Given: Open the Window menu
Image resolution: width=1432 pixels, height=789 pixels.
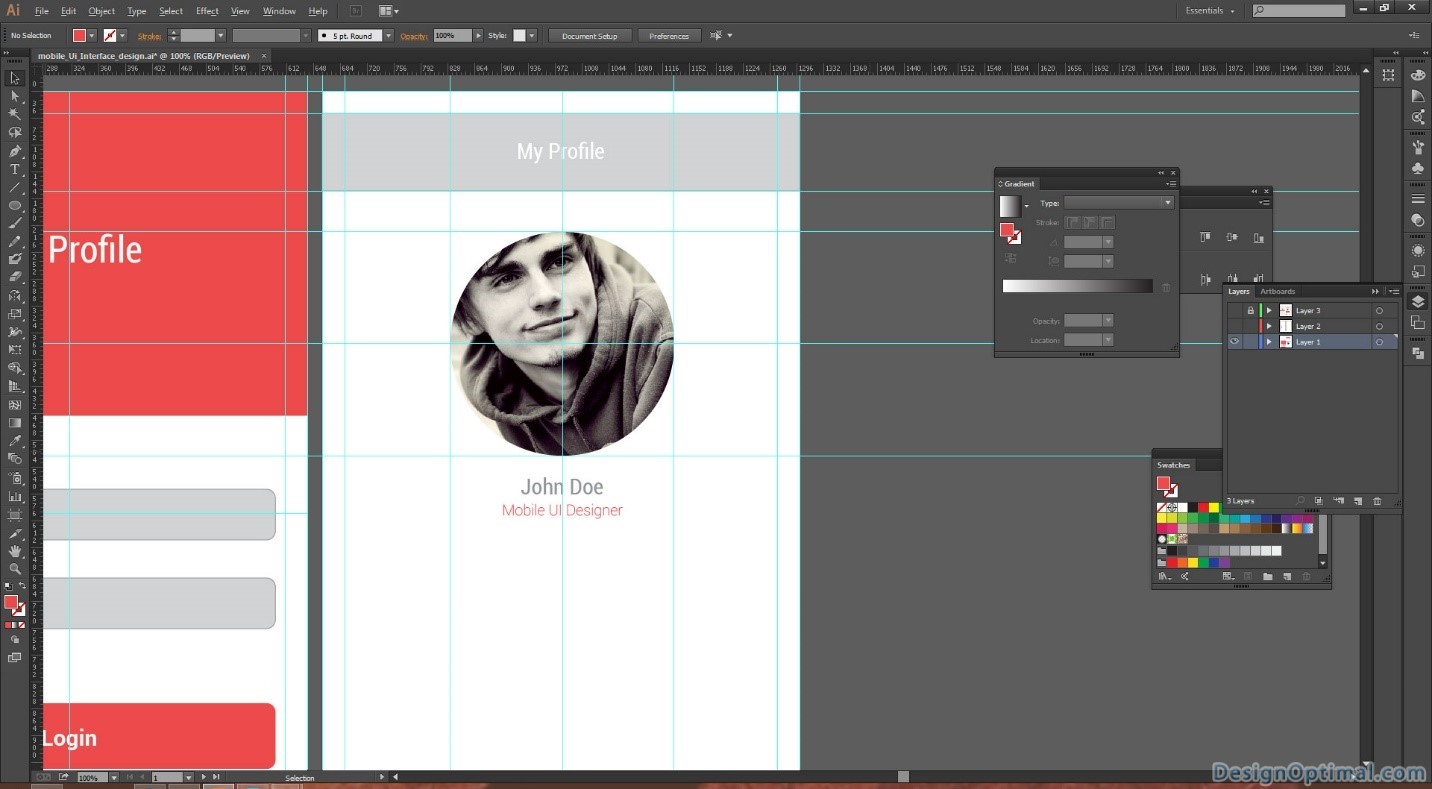Looking at the screenshot, I should [x=279, y=11].
